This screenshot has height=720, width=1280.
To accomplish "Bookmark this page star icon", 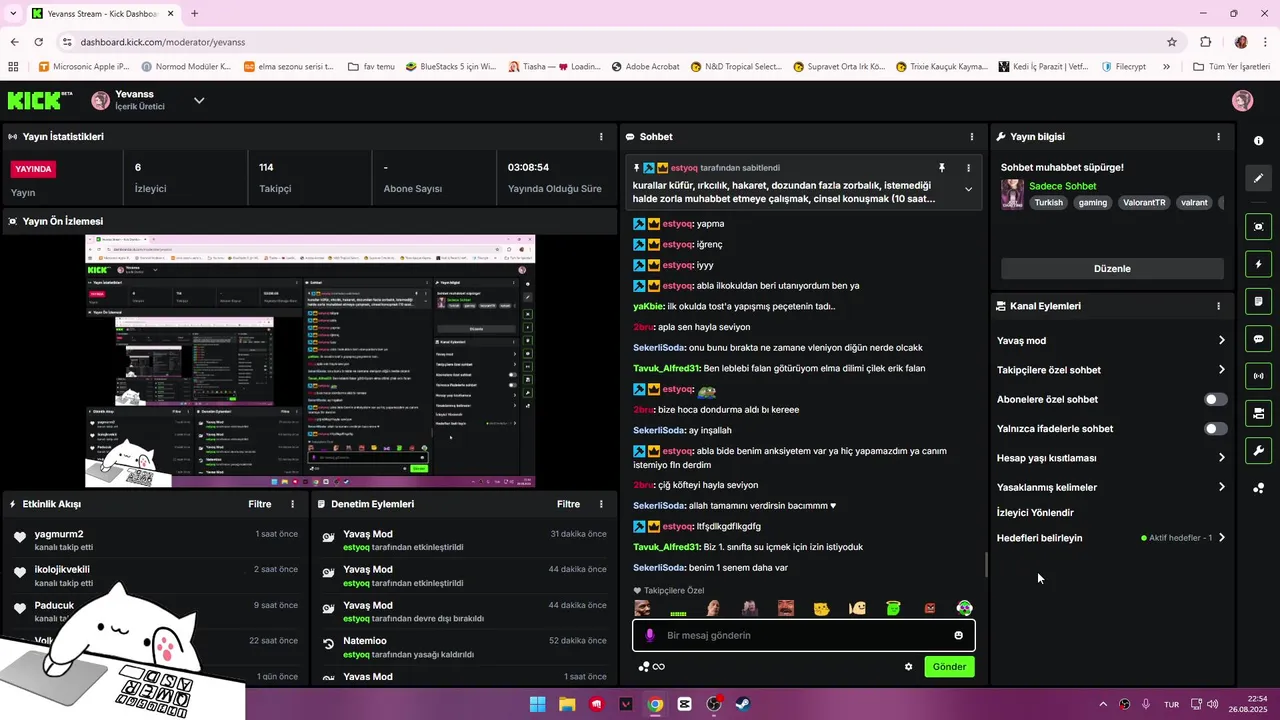I will click(x=1172, y=42).
